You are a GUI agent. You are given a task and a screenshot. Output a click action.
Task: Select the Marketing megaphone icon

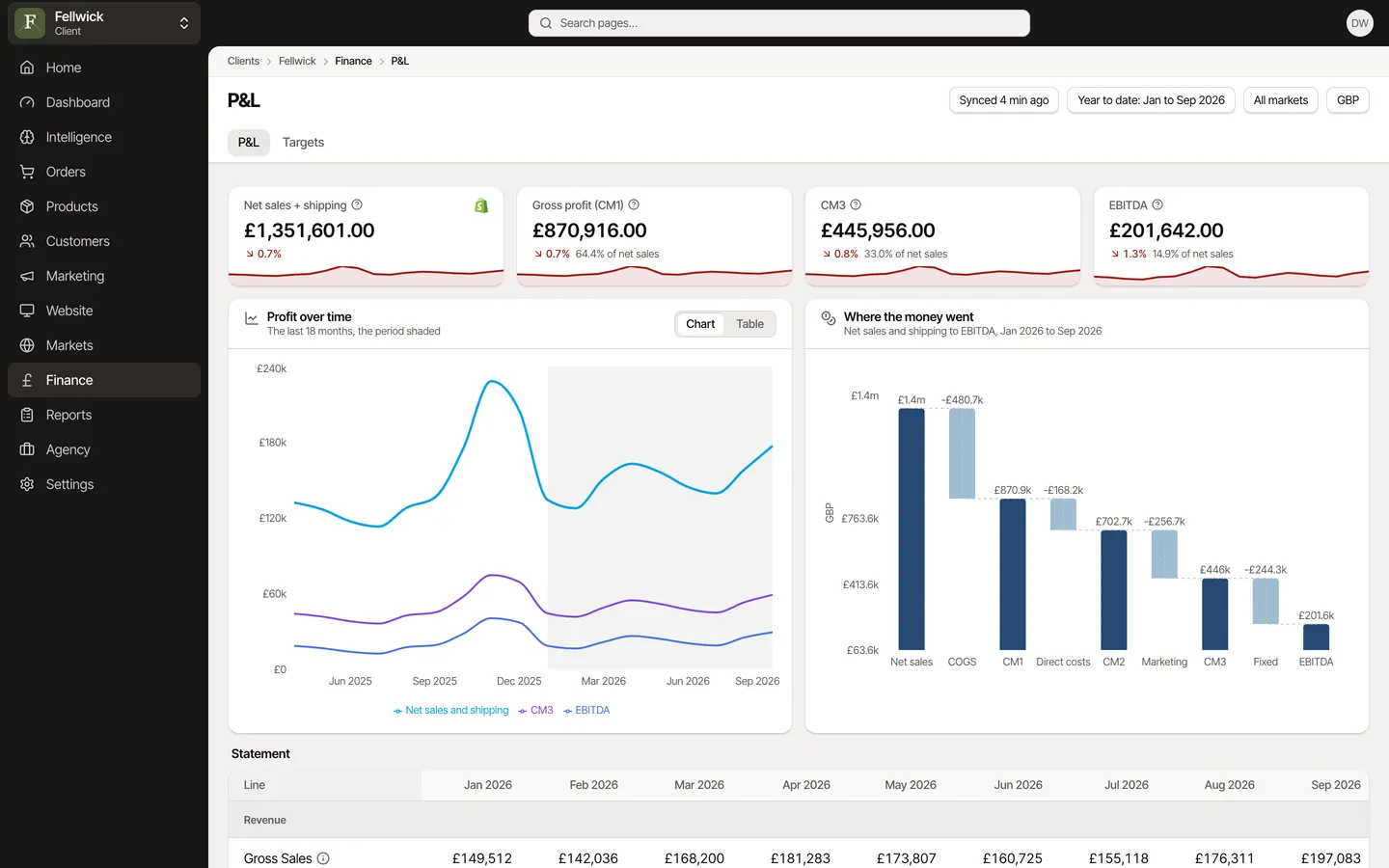tap(27, 276)
